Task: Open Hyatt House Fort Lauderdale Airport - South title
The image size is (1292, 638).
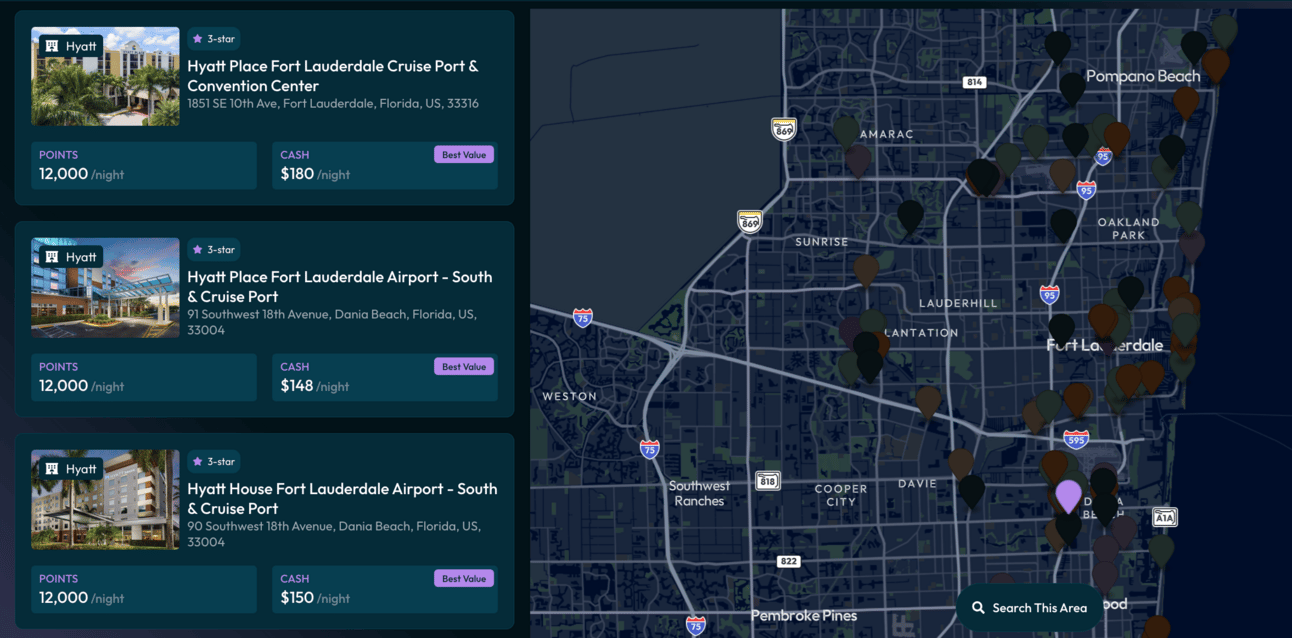Action: point(342,499)
